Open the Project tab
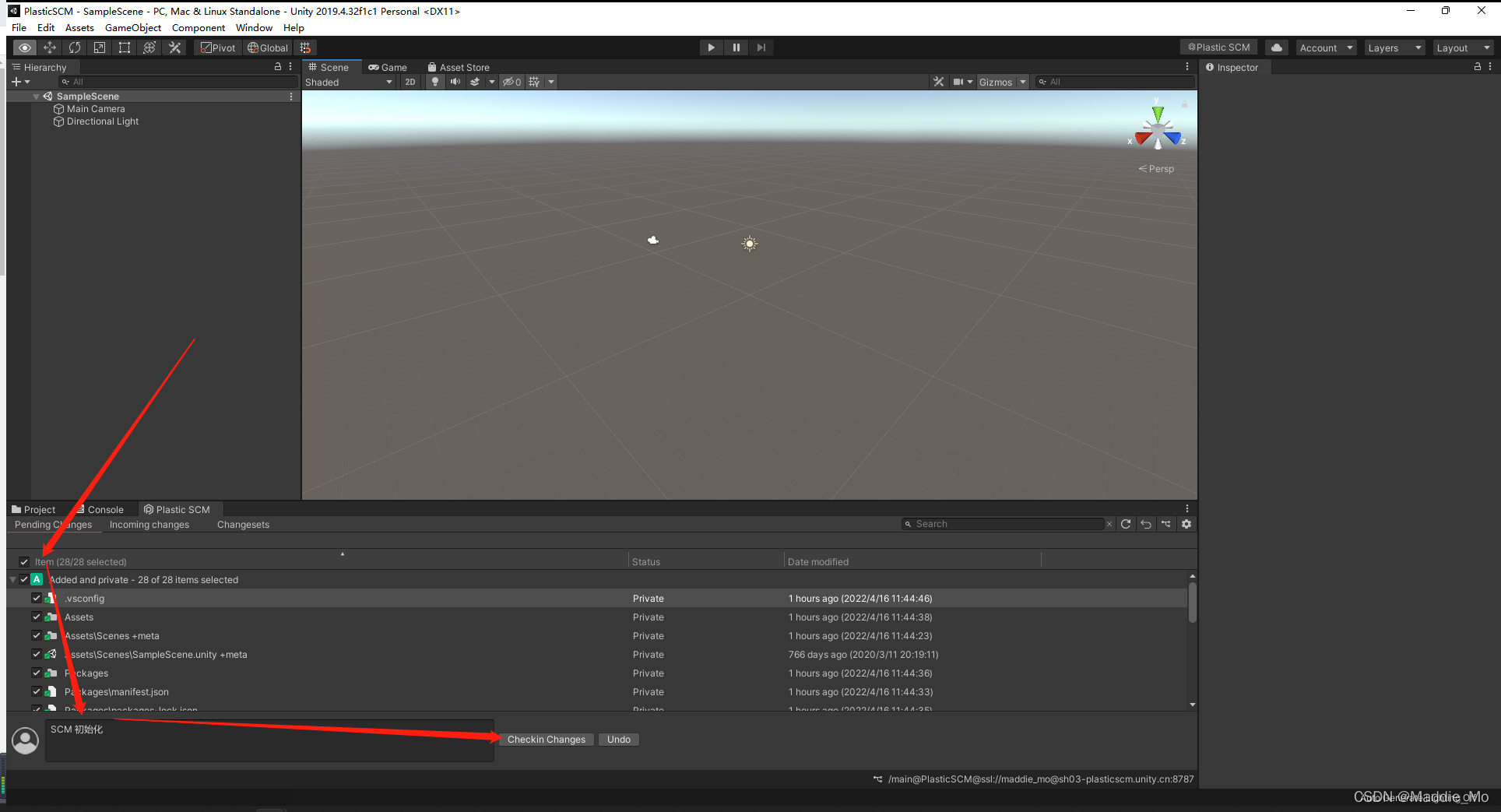 [x=33, y=510]
